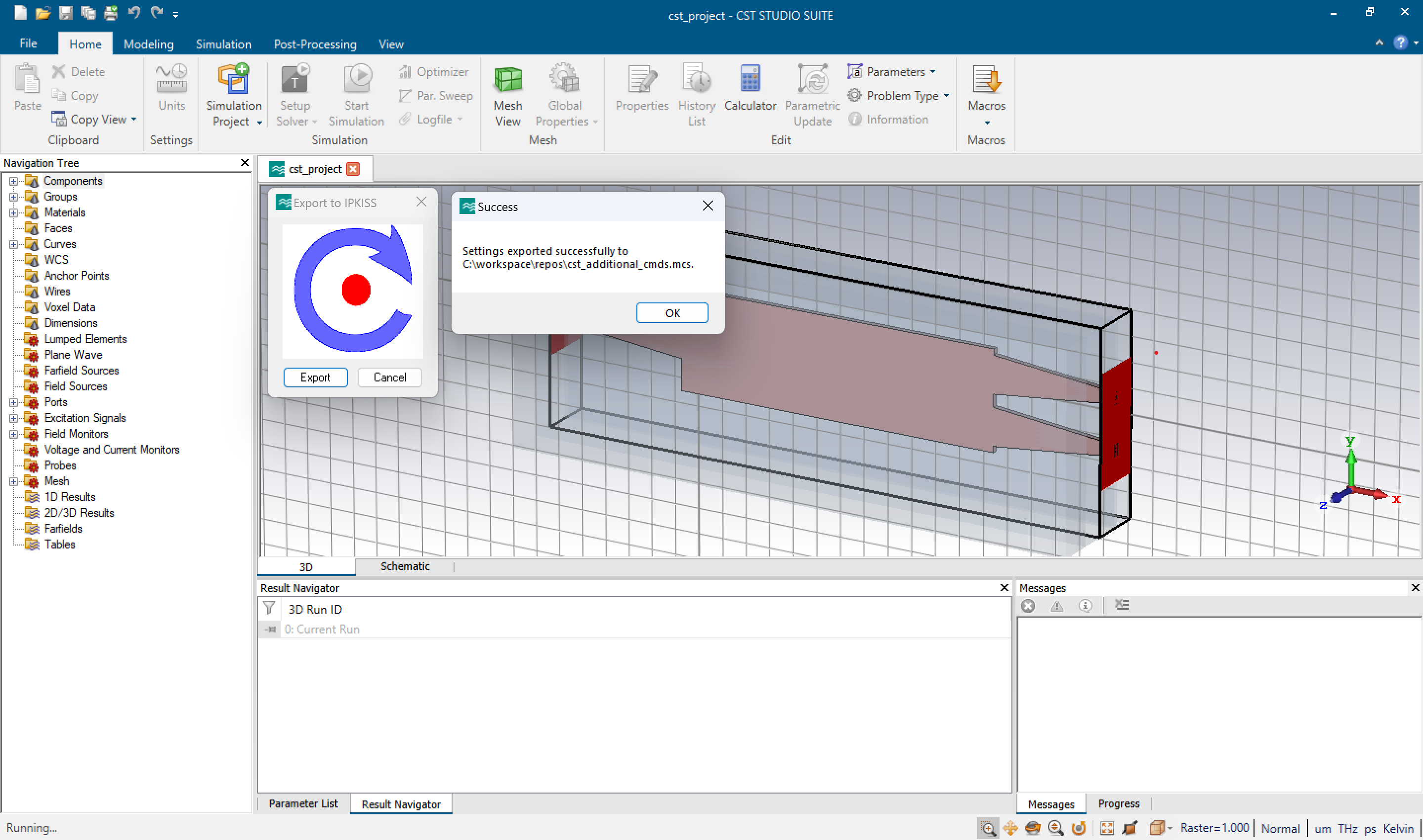Toggle the warning messages filter in the Messages panel
1423x840 pixels.
pyautogui.click(x=1056, y=606)
